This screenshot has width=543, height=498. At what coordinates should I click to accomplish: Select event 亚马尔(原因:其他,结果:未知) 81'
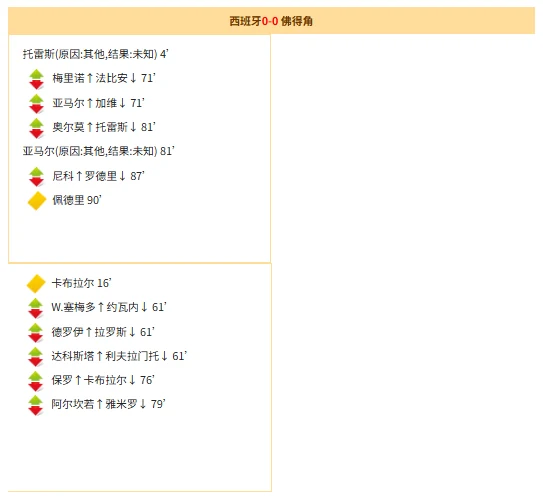pyautogui.click(x=99, y=151)
